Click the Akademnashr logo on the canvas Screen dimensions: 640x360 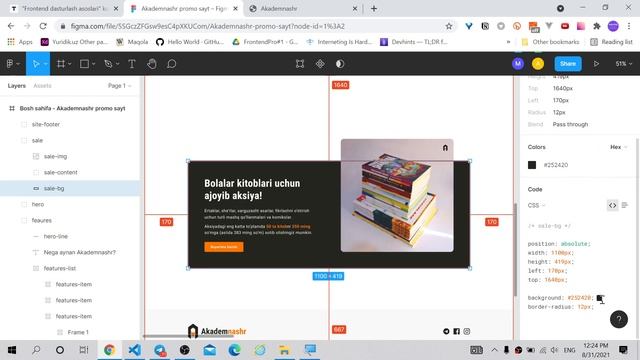click(217, 331)
